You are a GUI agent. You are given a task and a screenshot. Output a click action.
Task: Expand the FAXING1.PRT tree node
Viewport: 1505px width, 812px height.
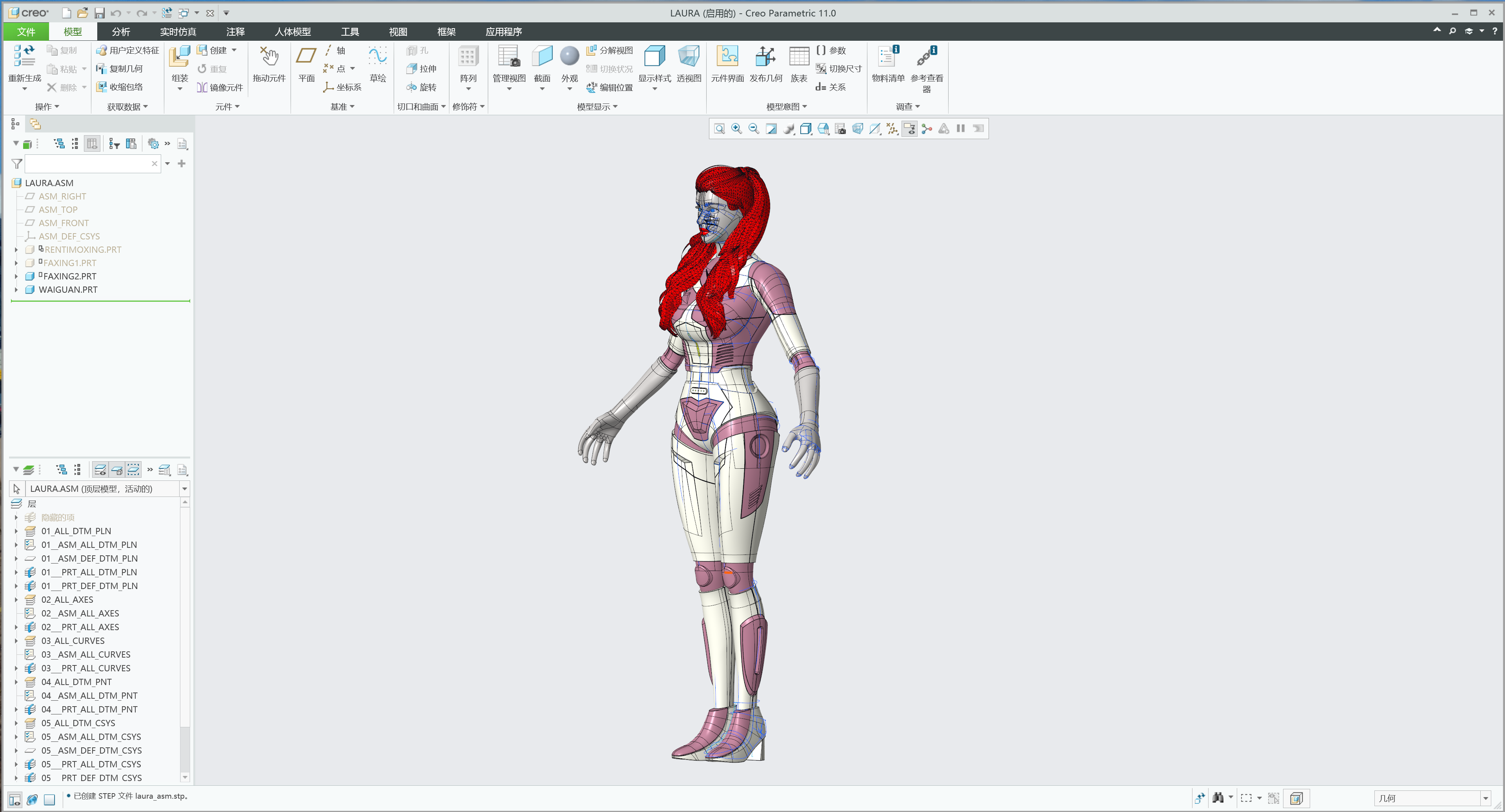click(x=16, y=263)
